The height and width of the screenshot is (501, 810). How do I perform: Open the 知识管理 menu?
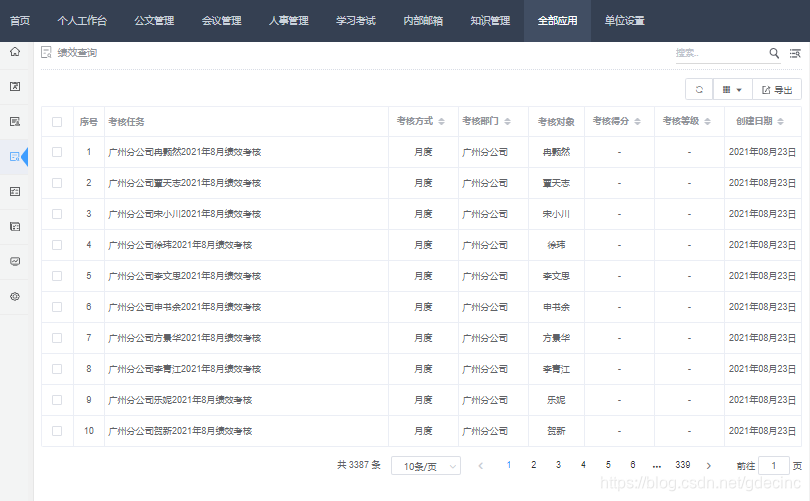490,21
